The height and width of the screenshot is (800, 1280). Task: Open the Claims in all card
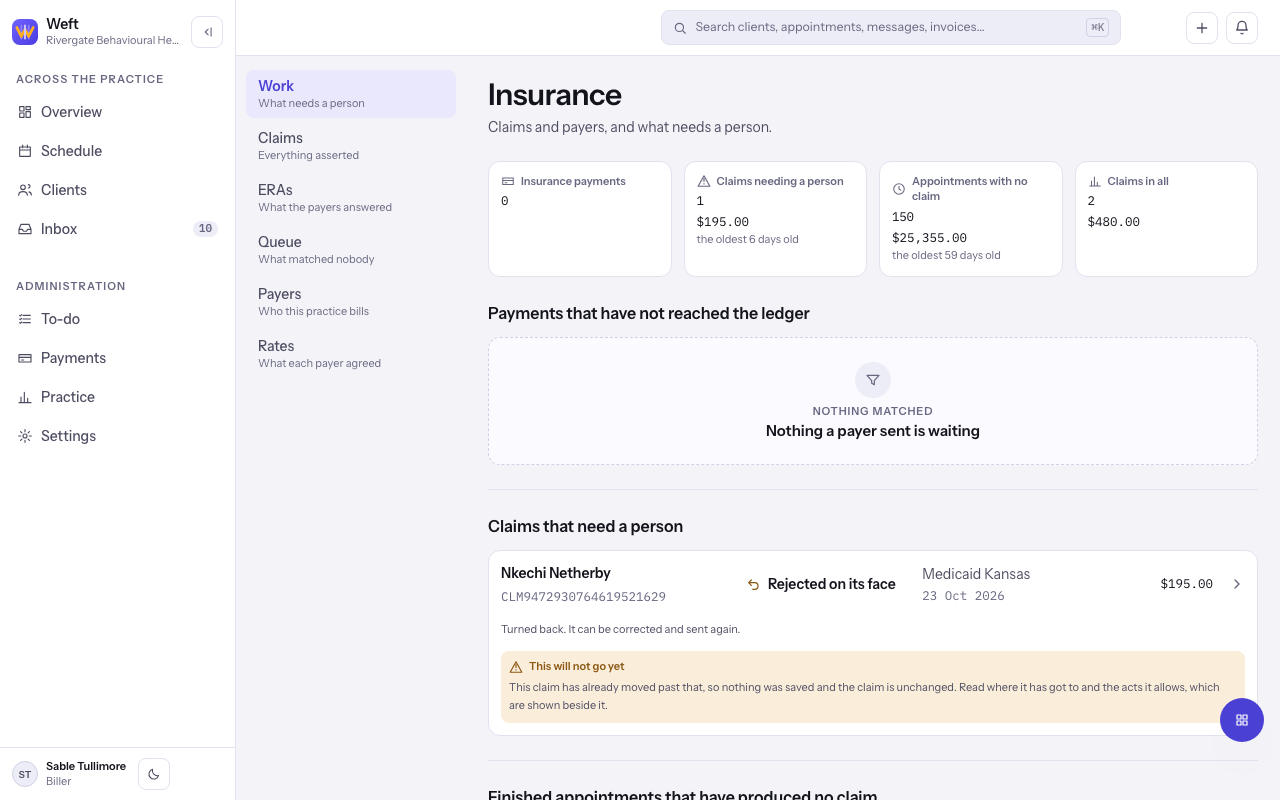click(1166, 219)
